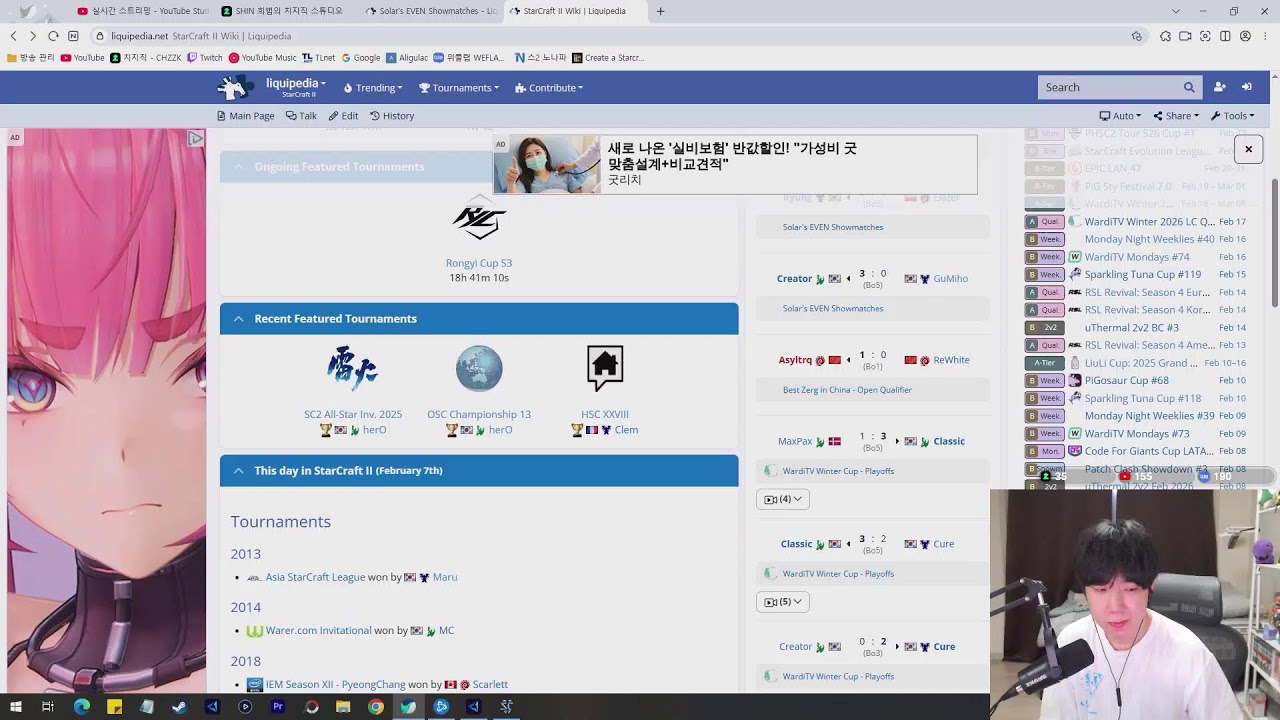Open the Tools dropdown
This screenshot has width=1280, height=720.
[x=1232, y=116]
